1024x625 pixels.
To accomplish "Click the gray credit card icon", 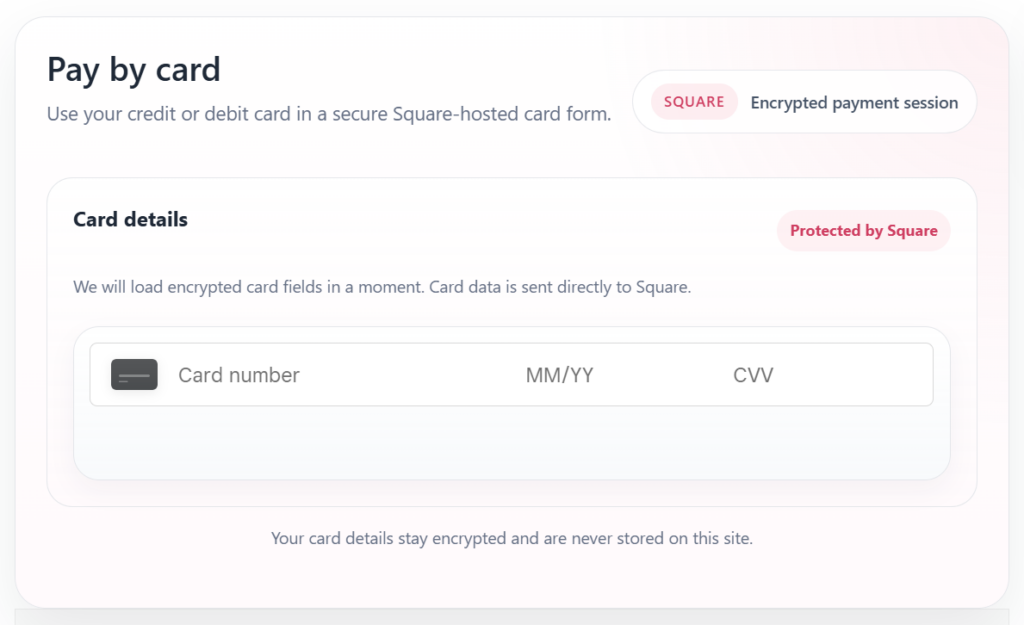I will coord(134,375).
